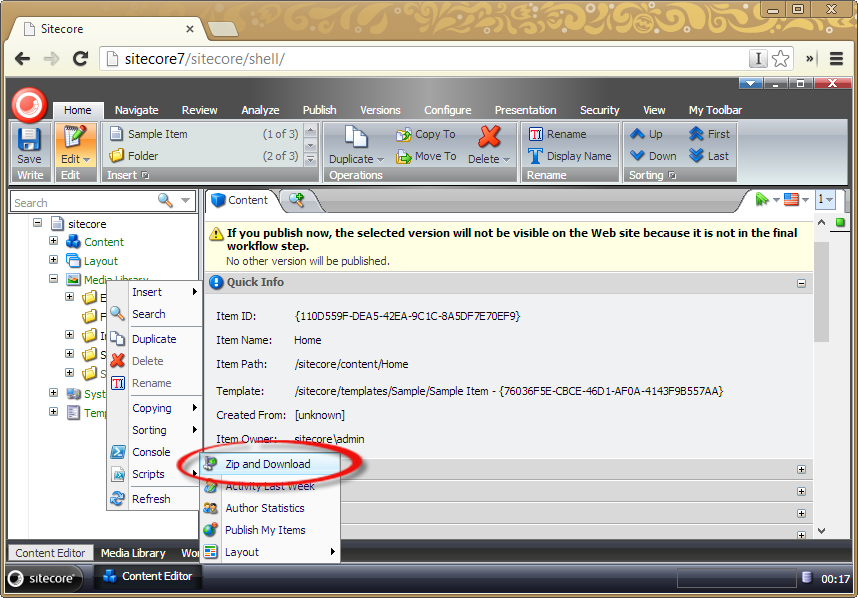Open the language flag dropdown
This screenshot has height=598, width=858.
point(796,200)
